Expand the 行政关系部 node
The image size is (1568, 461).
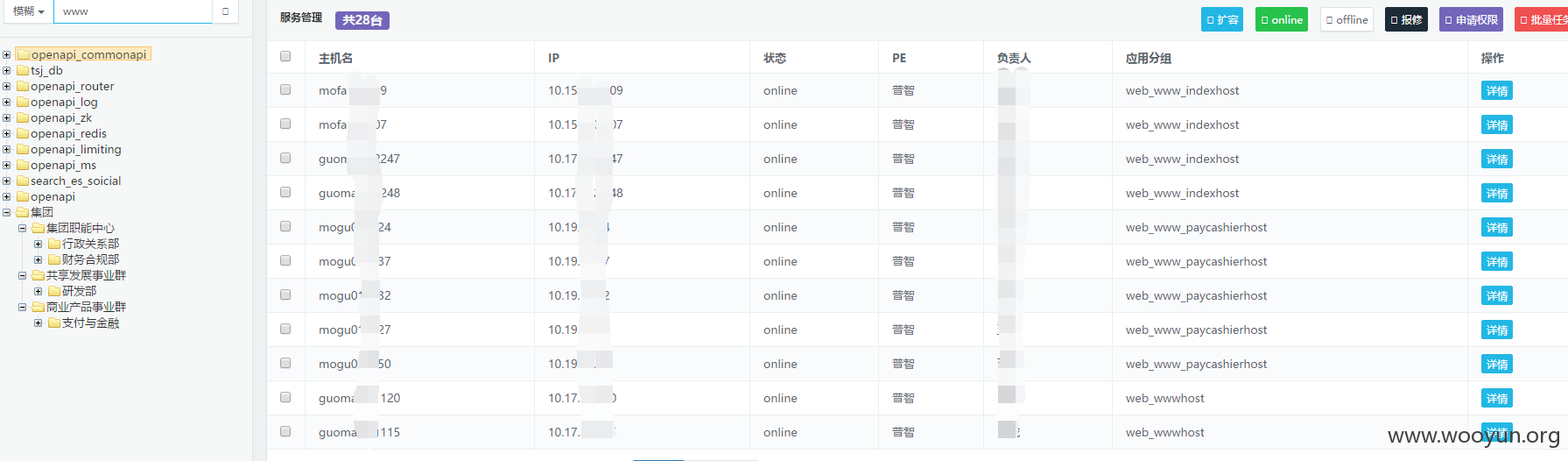[38, 244]
